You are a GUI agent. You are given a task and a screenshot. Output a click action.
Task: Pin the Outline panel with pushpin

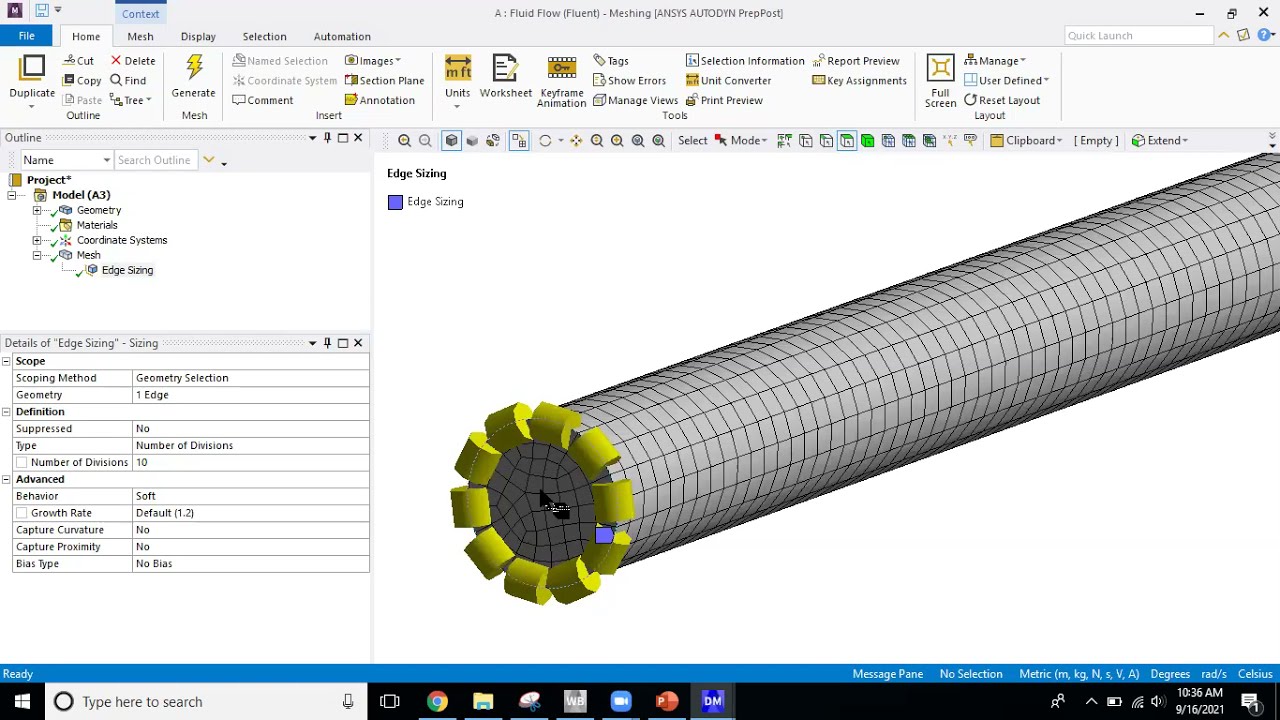click(x=327, y=138)
